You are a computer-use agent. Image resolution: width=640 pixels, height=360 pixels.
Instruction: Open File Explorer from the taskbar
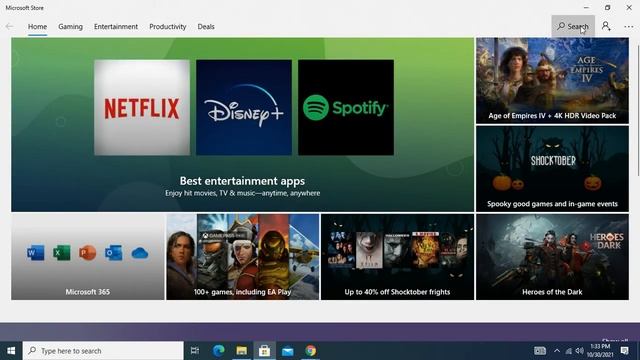242,351
